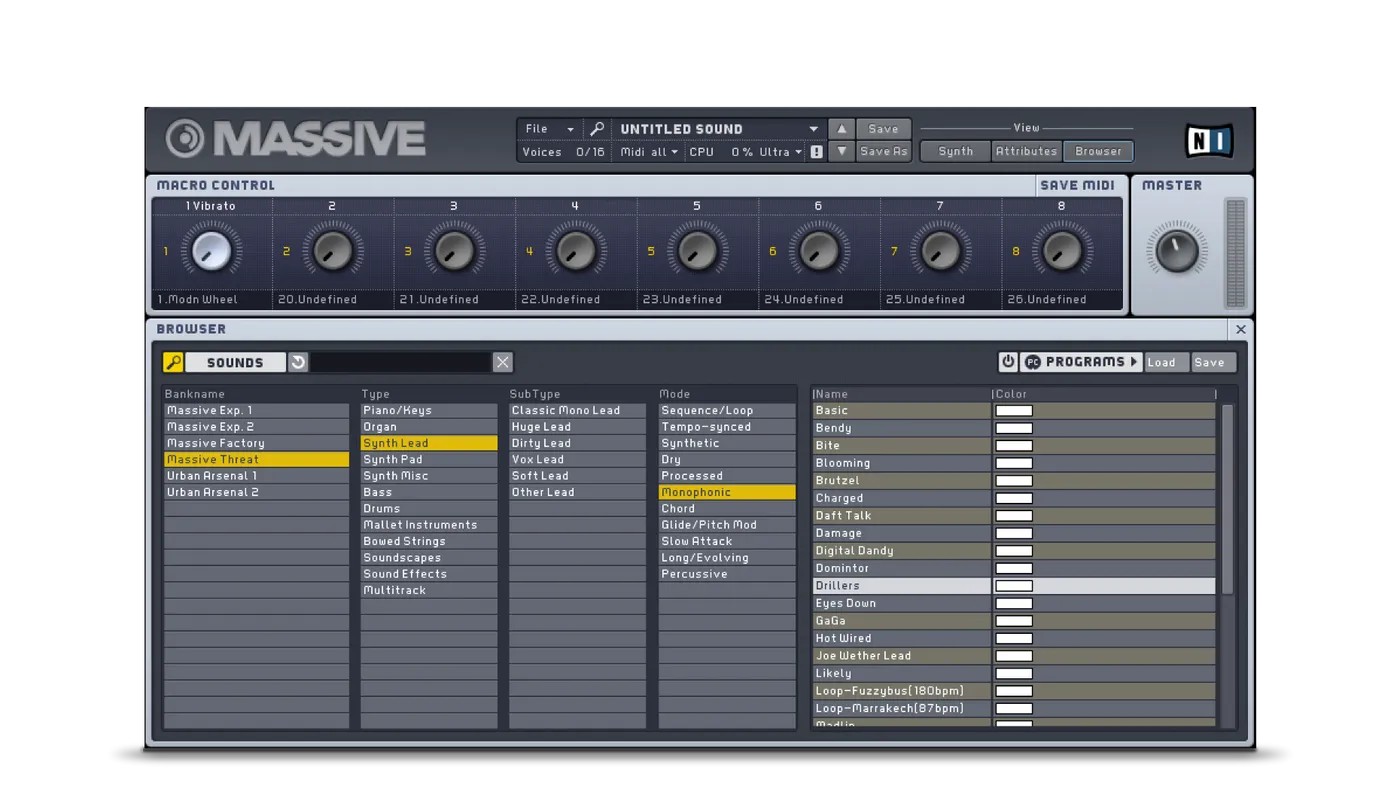This screenshot has height=798, width=1400.
Task: Select Multitrack type
Action: [429, 590]
